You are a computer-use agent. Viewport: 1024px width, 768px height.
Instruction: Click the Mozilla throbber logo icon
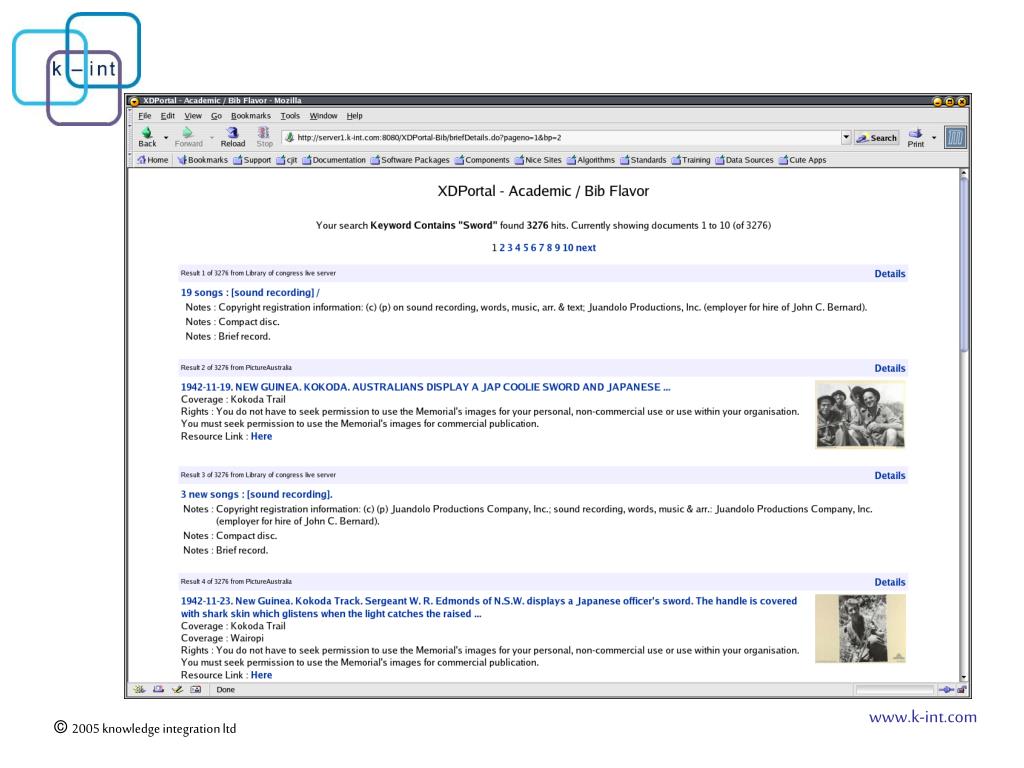click(x=955, y=138)
